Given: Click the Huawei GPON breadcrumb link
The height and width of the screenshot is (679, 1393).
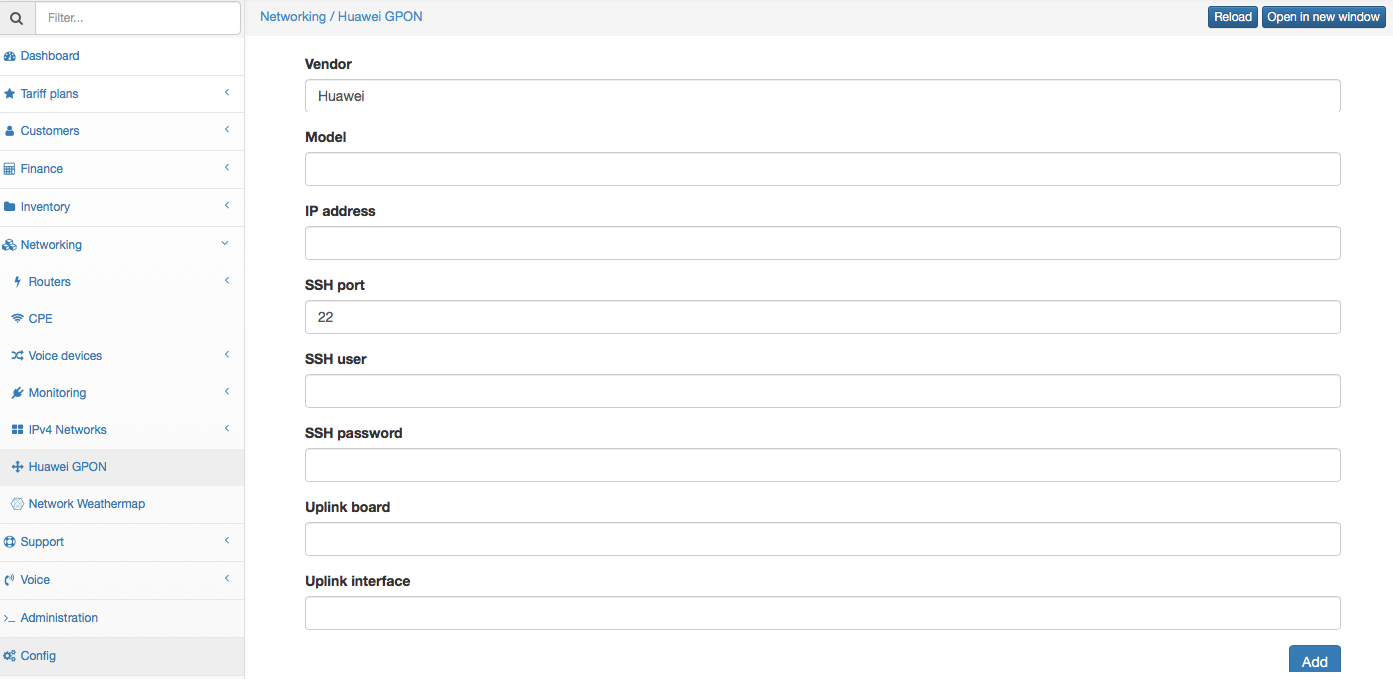Looking at the screenshot, I should click(380, 17).
